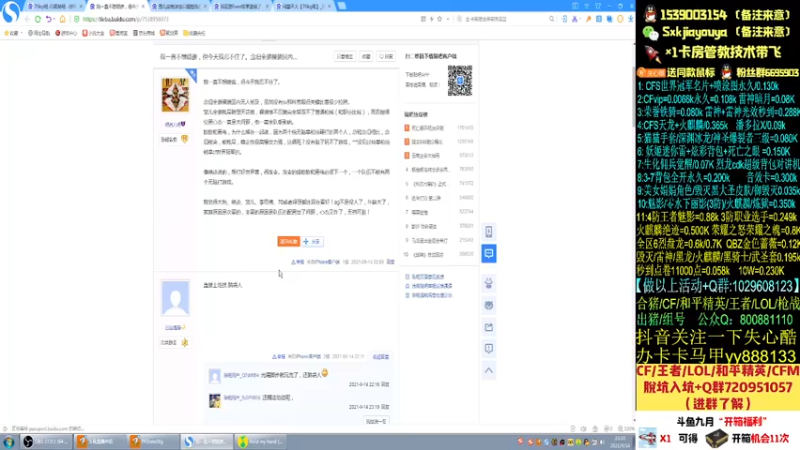Open hot topic number 7 in sidebar
Image resolution: width=800 pixels, height=450 pixels.
pyautogui.click(x=420, y=212)
